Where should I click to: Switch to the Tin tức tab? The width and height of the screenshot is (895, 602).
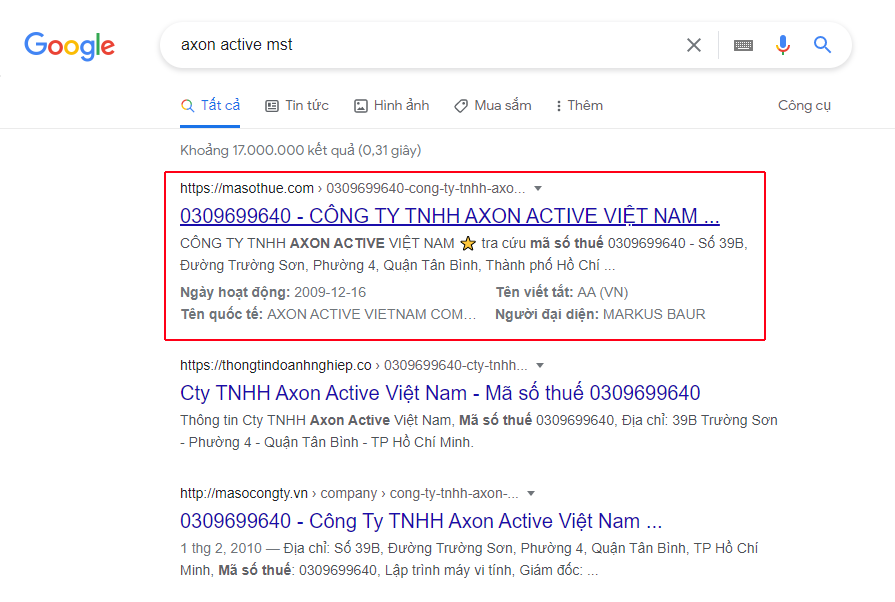coord(297,106)
